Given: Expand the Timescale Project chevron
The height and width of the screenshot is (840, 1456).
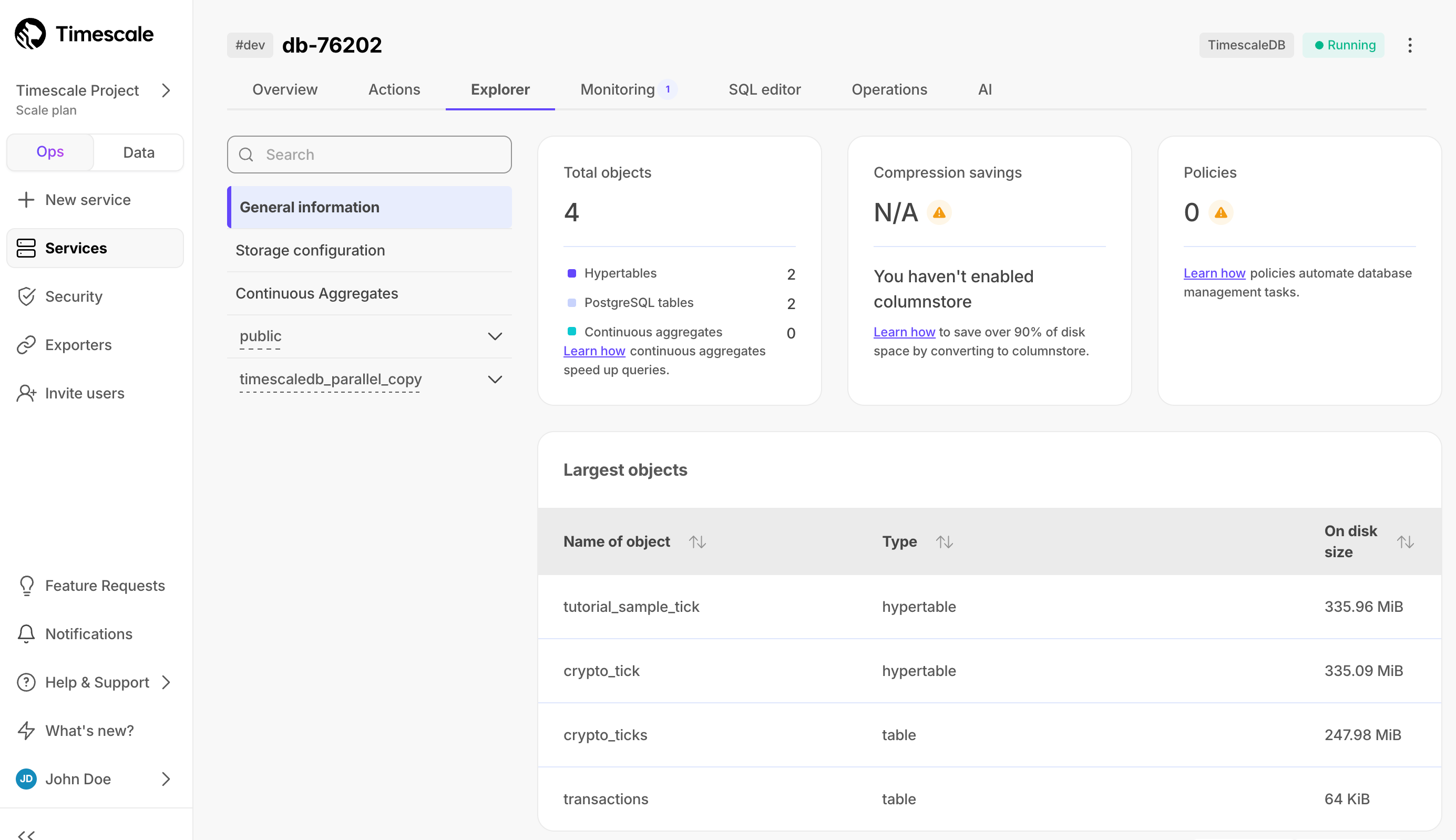Looking at the screenshot, I should pos(166,90).
